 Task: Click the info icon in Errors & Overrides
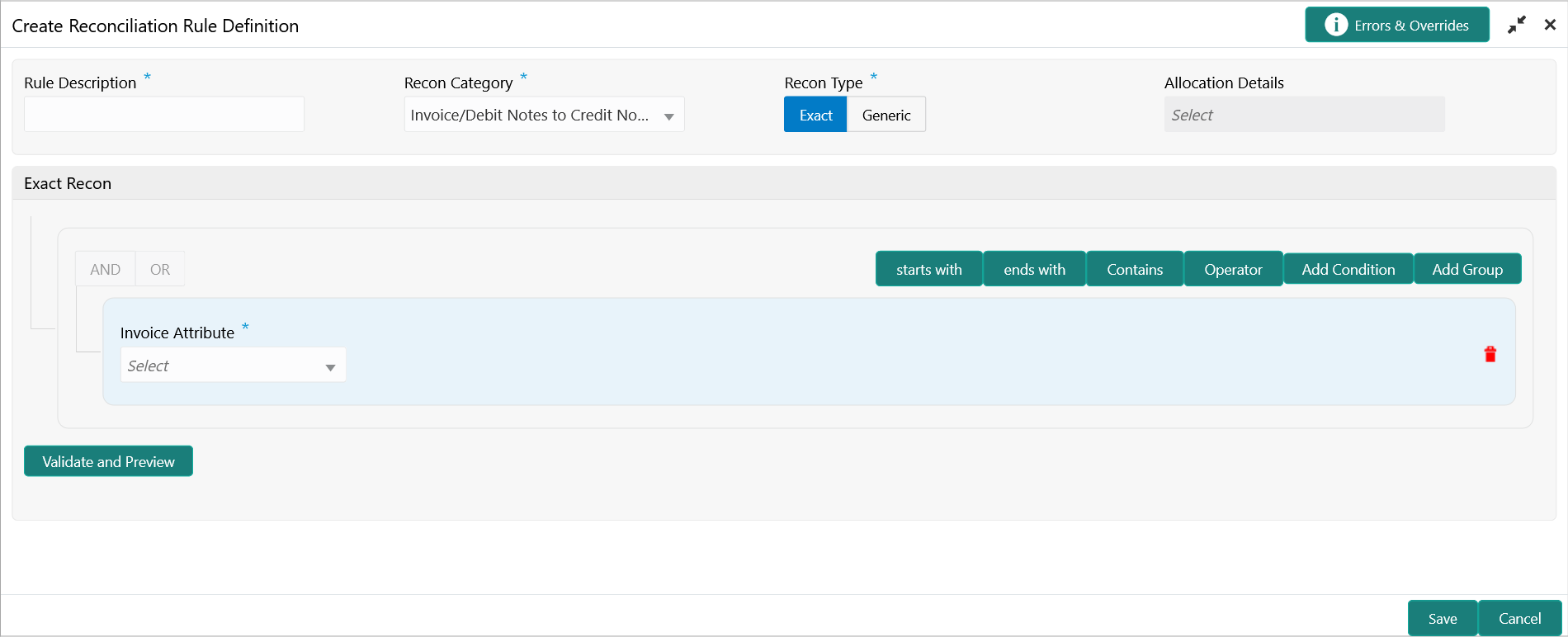1336,25
